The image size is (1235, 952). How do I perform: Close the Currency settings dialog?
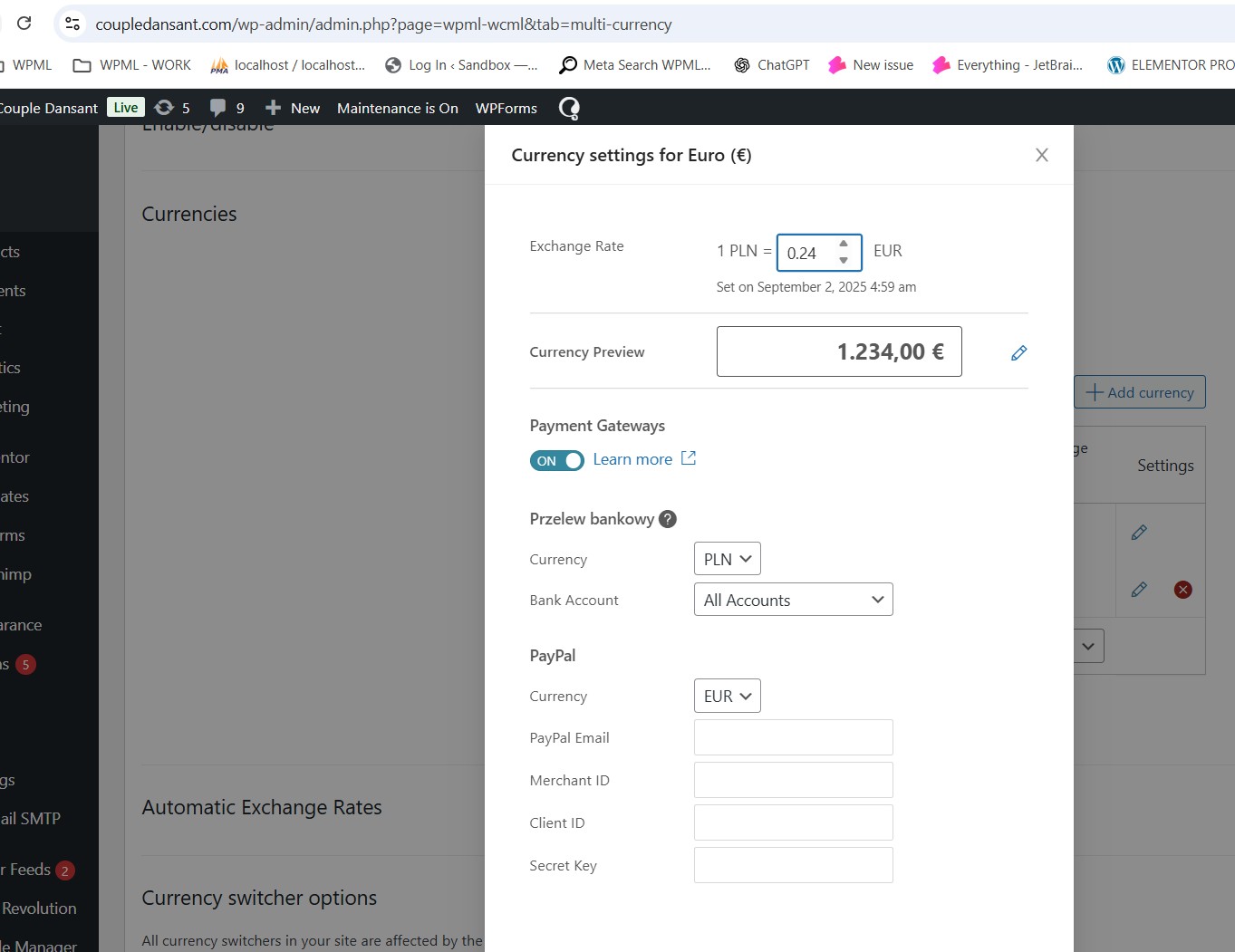1041,155
